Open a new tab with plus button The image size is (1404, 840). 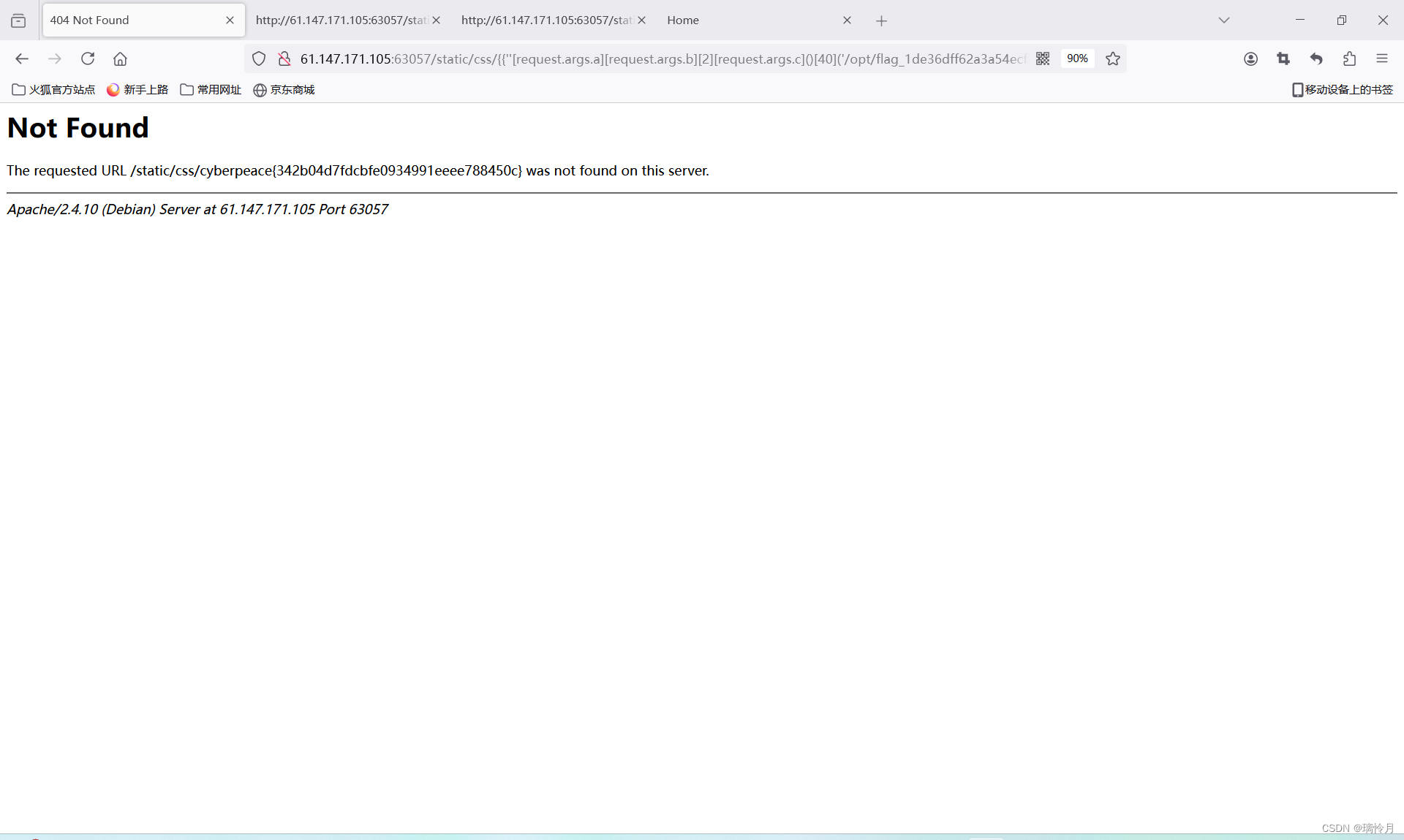[x=881, y=20]
